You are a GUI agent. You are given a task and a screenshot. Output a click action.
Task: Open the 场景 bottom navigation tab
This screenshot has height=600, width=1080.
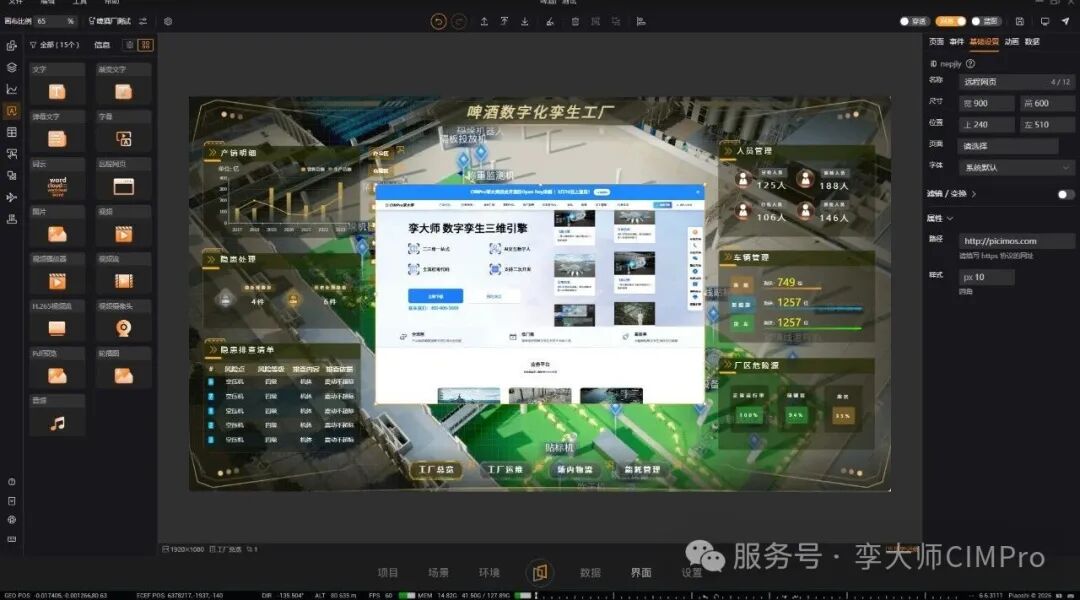click(x=438, y=572)
